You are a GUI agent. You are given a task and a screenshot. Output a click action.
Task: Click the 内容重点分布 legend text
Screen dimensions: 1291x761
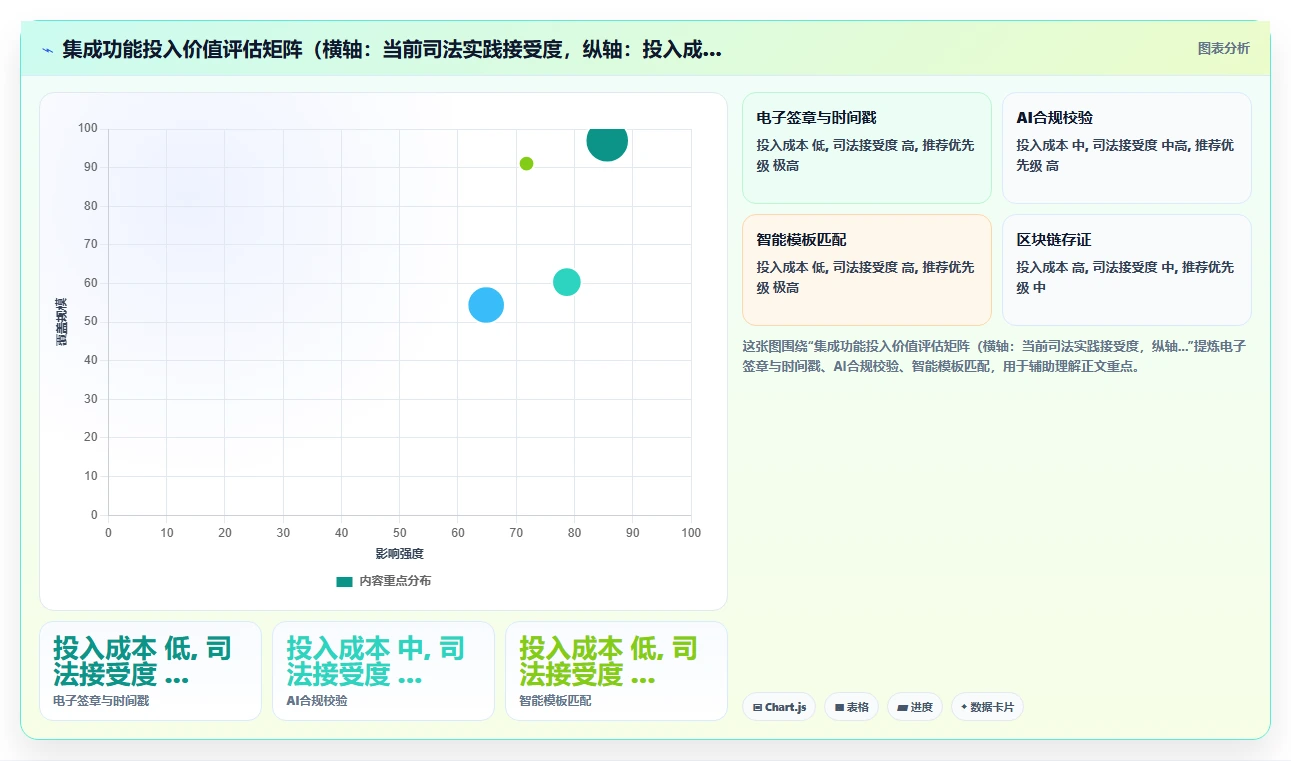pyautogui.click(x=395, y=581)
